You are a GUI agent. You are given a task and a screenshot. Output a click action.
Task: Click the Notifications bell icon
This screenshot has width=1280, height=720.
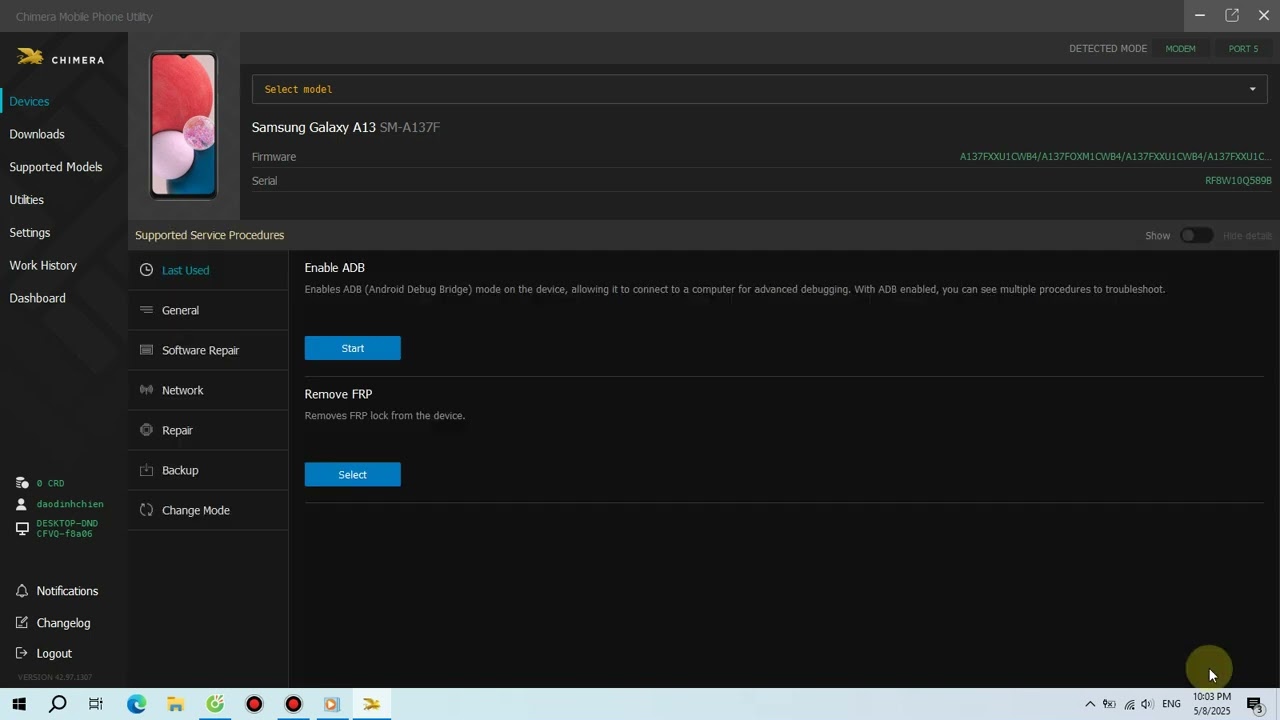(x=22, y=591)
